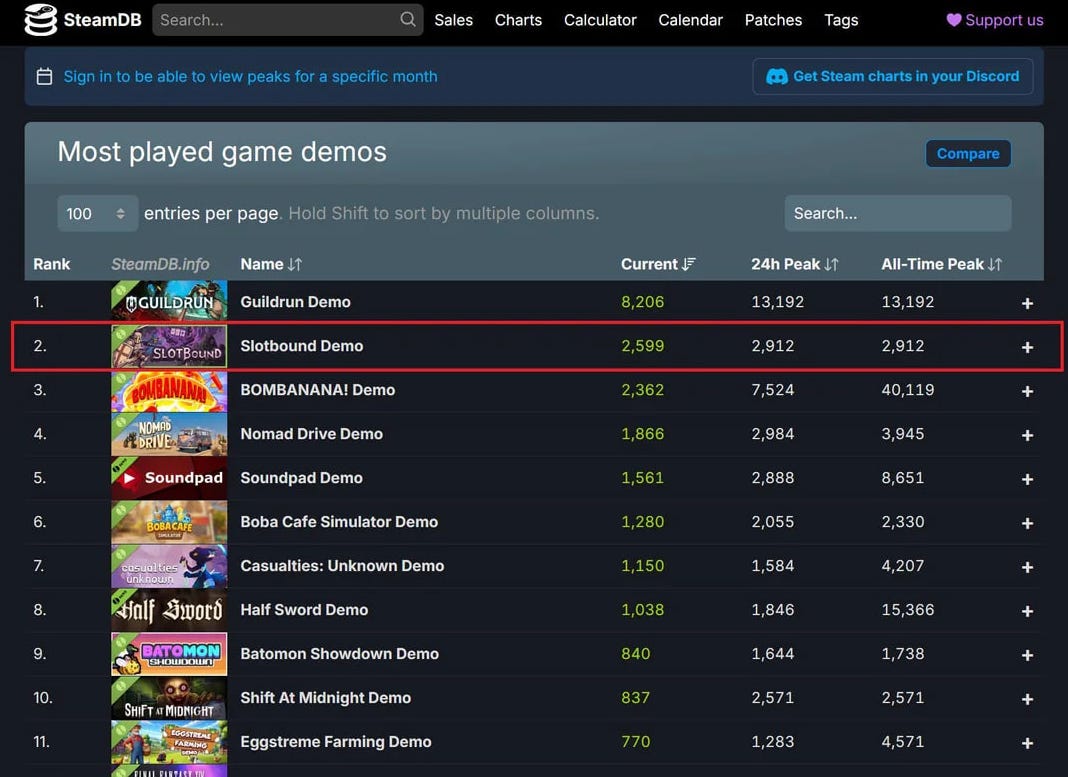Open Batomon Showdown Demo link
This screenshot has height=777, width=1068.
click(x=339, y=654)
